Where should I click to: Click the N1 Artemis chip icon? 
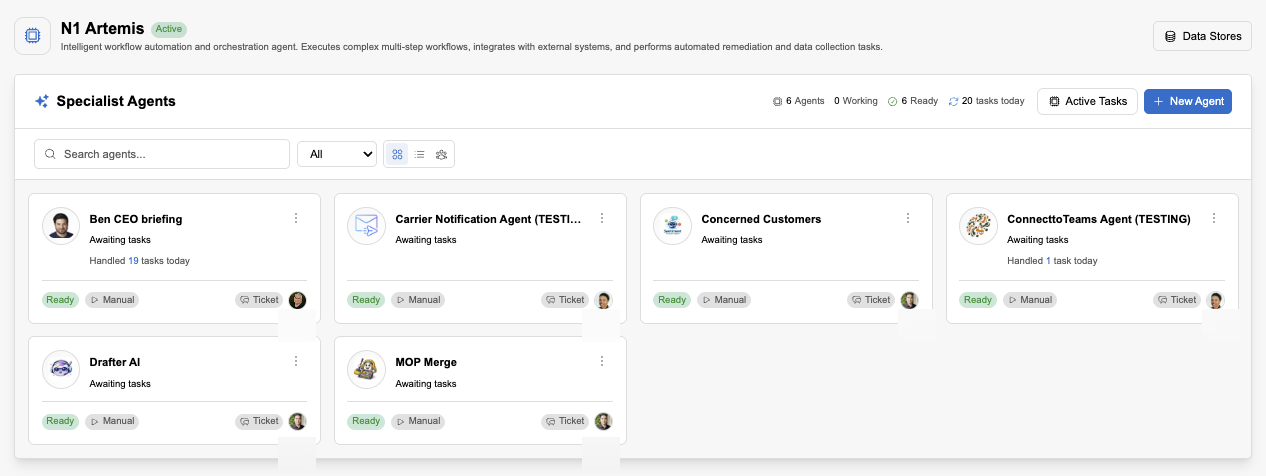click(x=32, y=36)
